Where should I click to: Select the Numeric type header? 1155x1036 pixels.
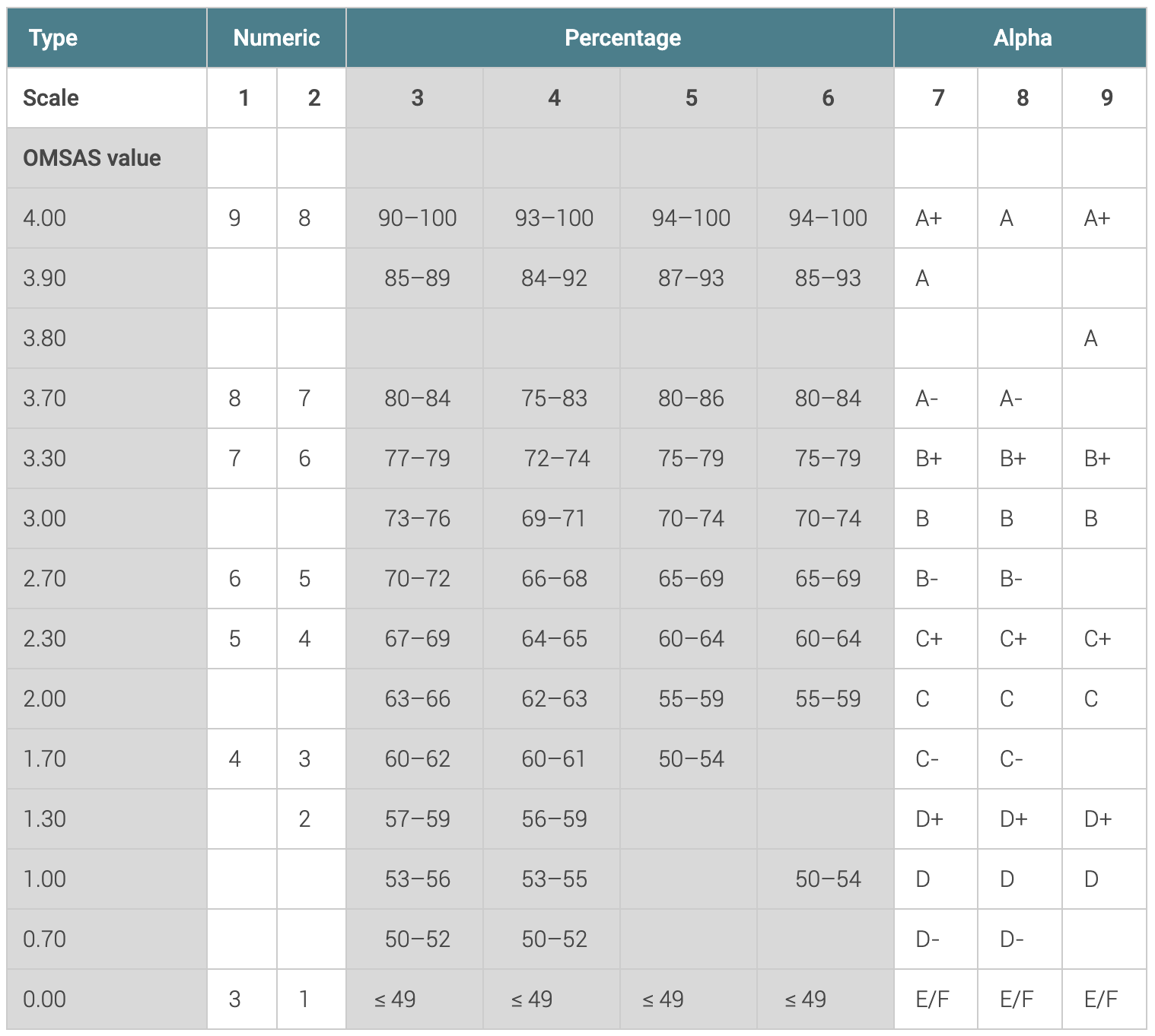coord(276,38)
